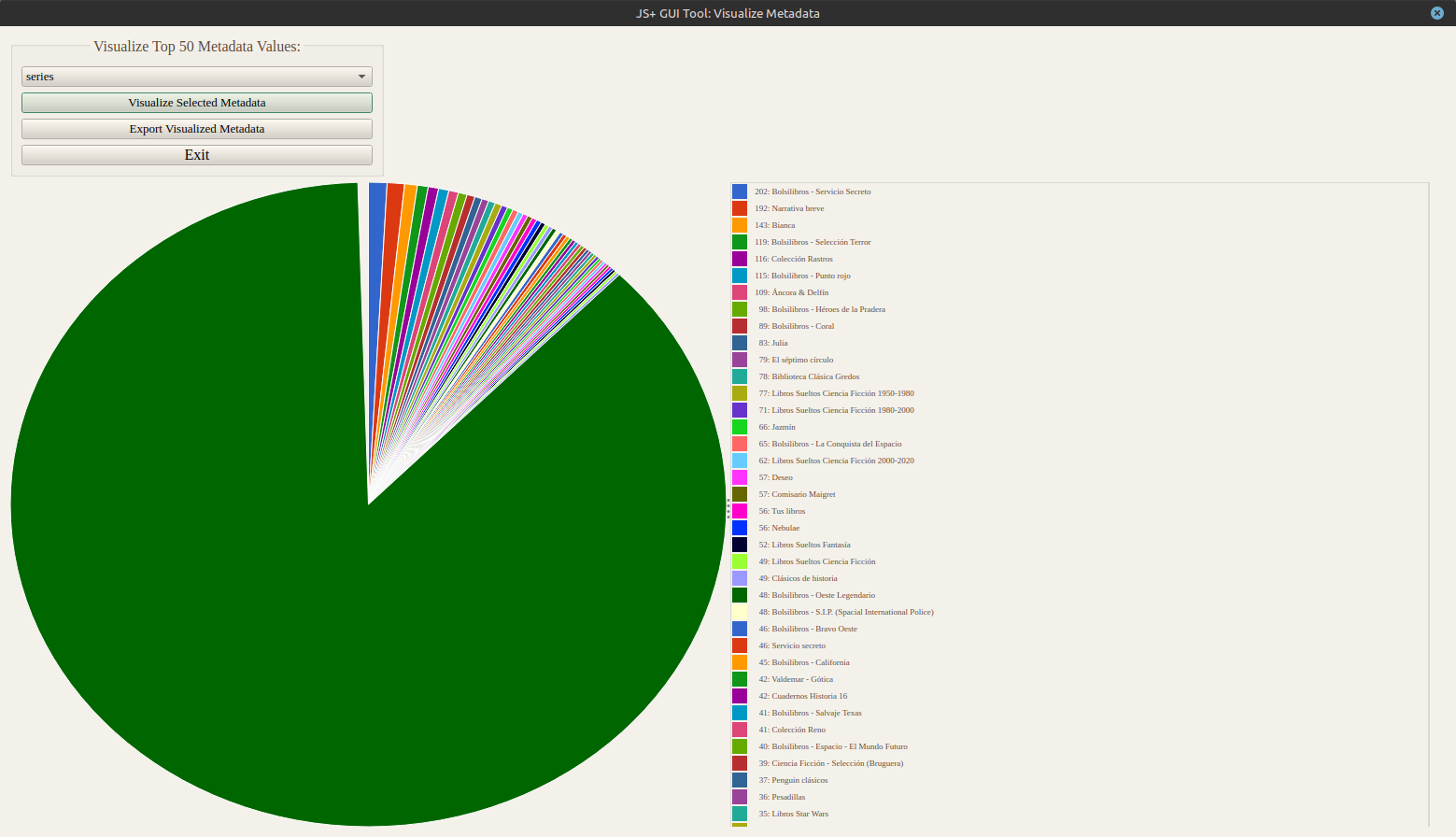Click the swatch next to Julia
Image resolution: width=1456 pixels, height=837 pixels.
pos(740,343)
